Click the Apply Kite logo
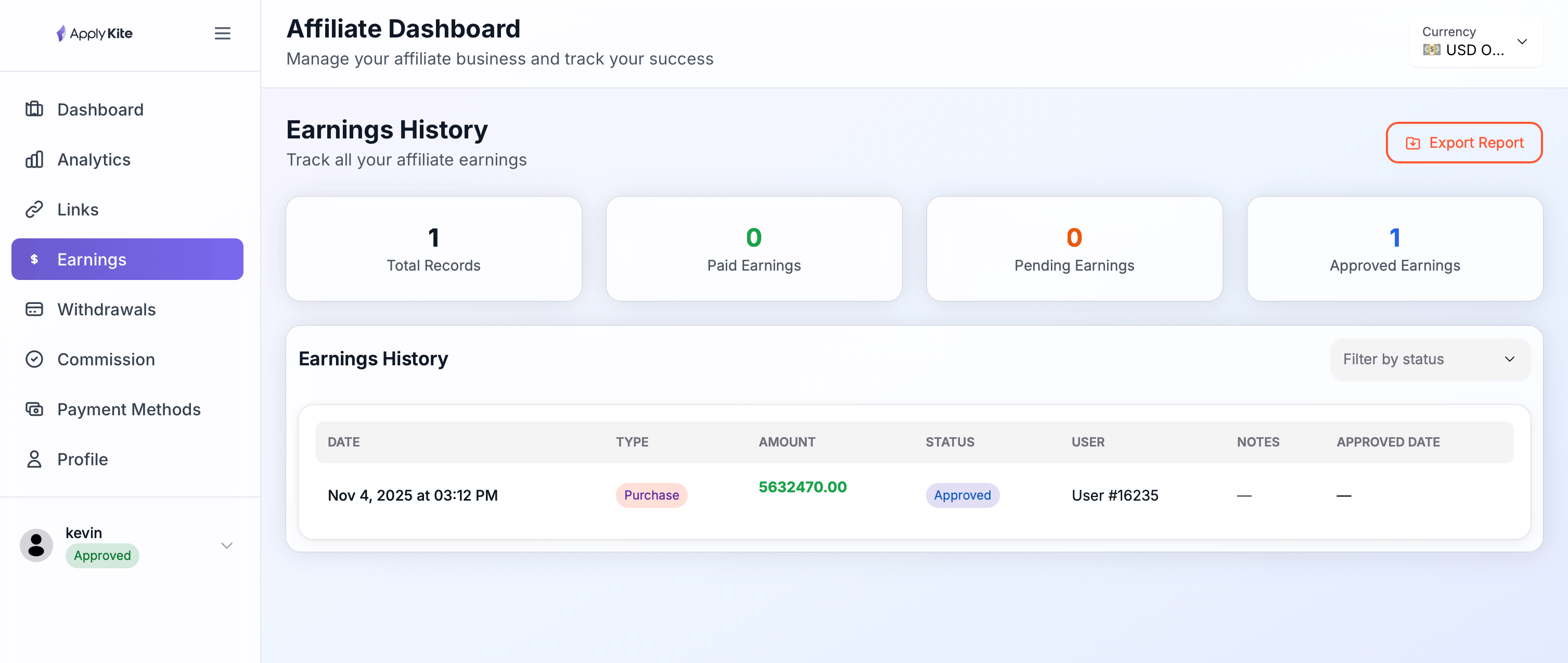The width and height of the screenshot is (1568, 663). (x=94, y=33)
